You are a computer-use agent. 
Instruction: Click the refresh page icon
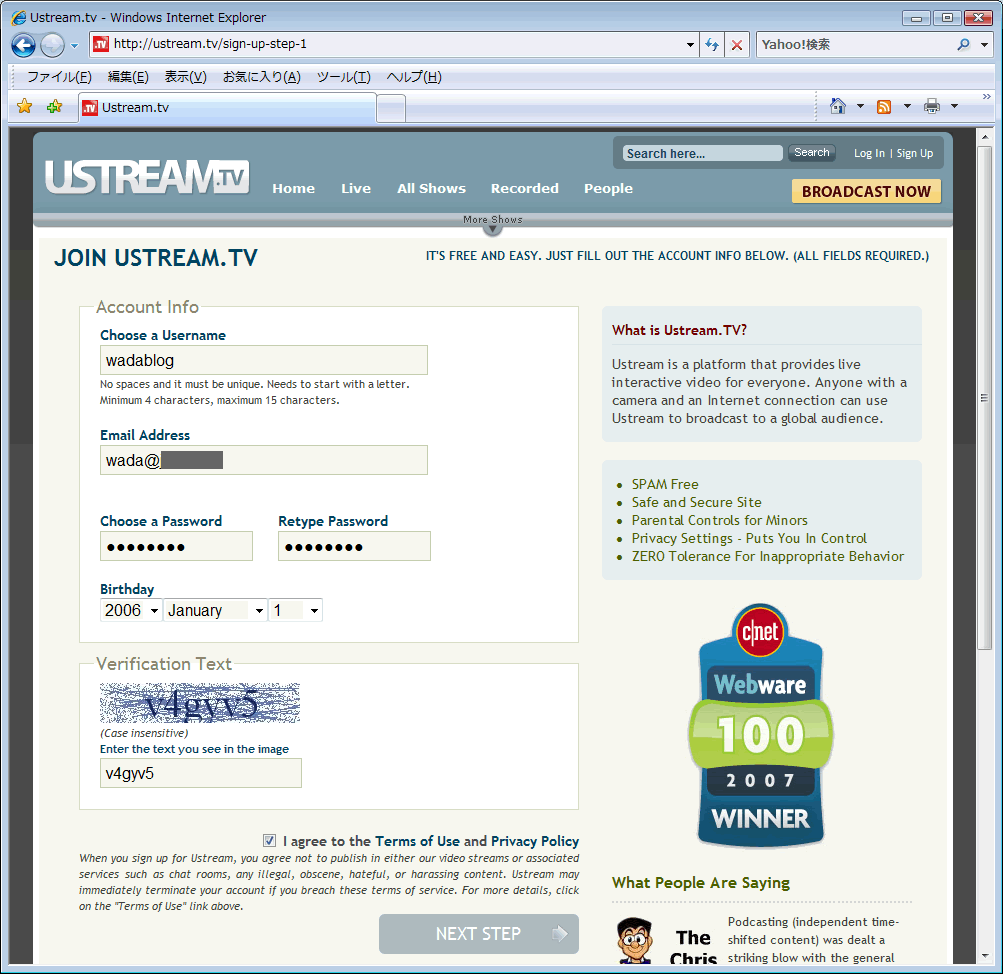[x=712, y=45]
